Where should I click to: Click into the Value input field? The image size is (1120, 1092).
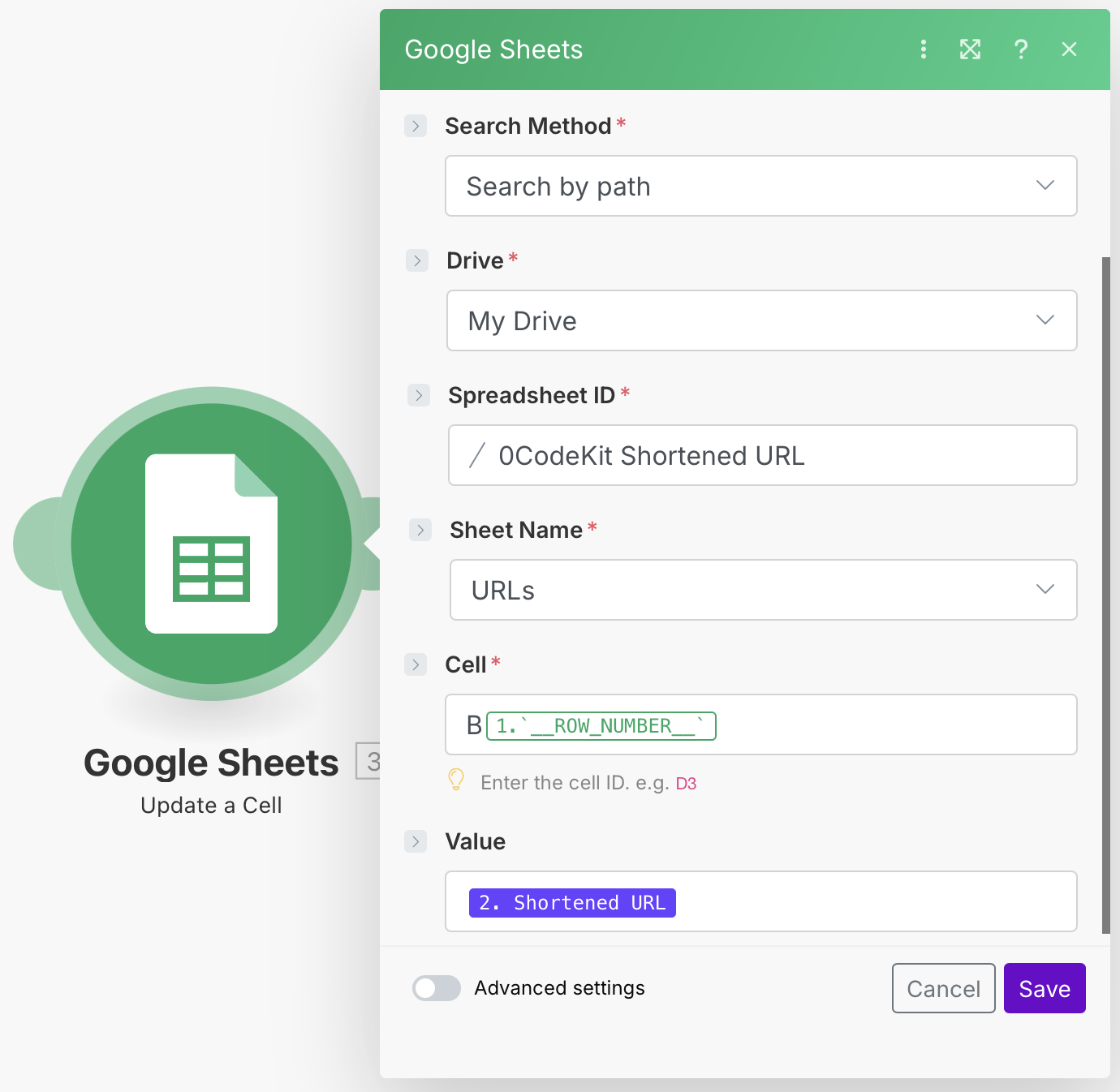[x=761, y=901]
